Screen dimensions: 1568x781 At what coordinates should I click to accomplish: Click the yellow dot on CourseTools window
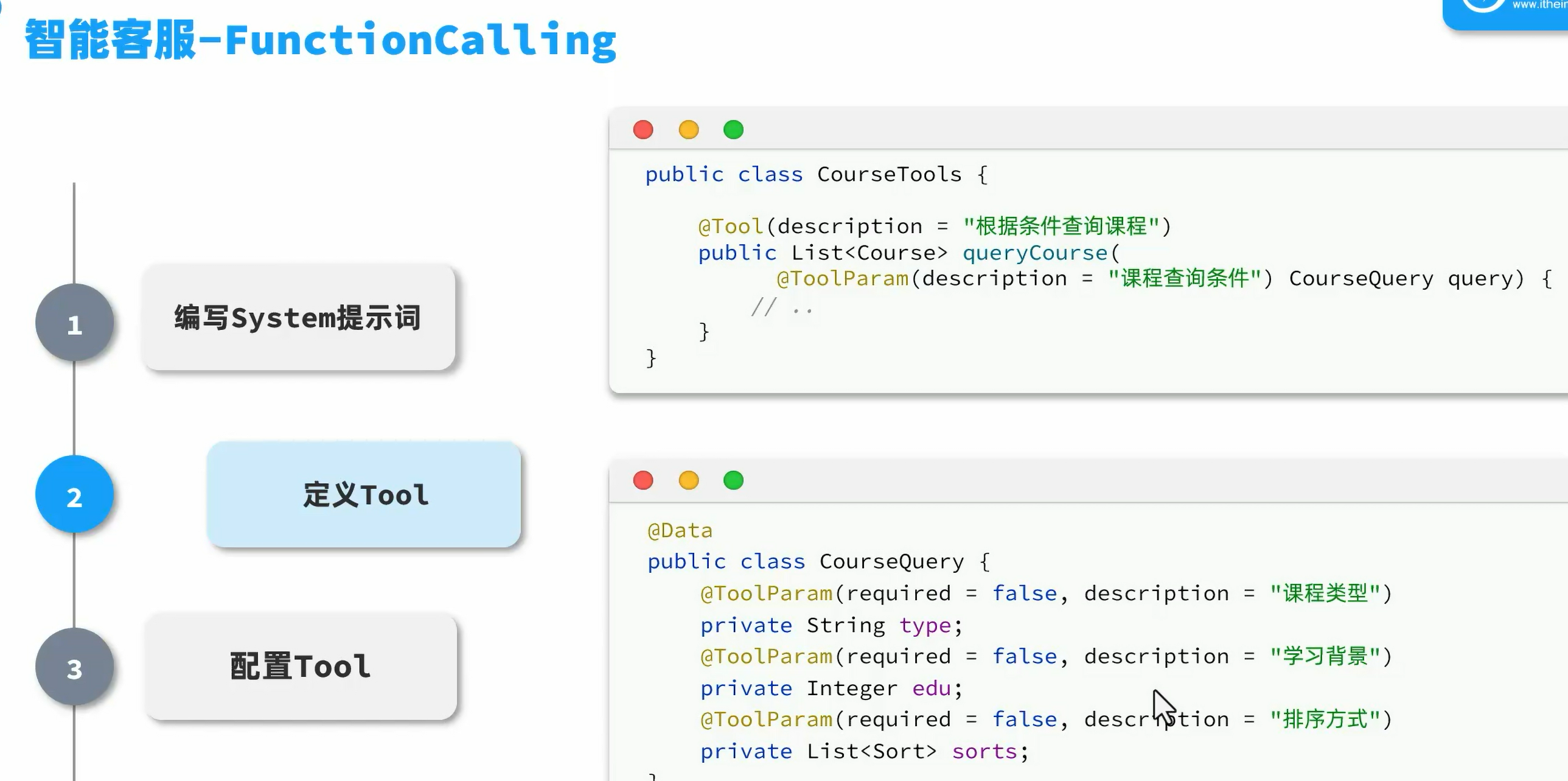688,130
